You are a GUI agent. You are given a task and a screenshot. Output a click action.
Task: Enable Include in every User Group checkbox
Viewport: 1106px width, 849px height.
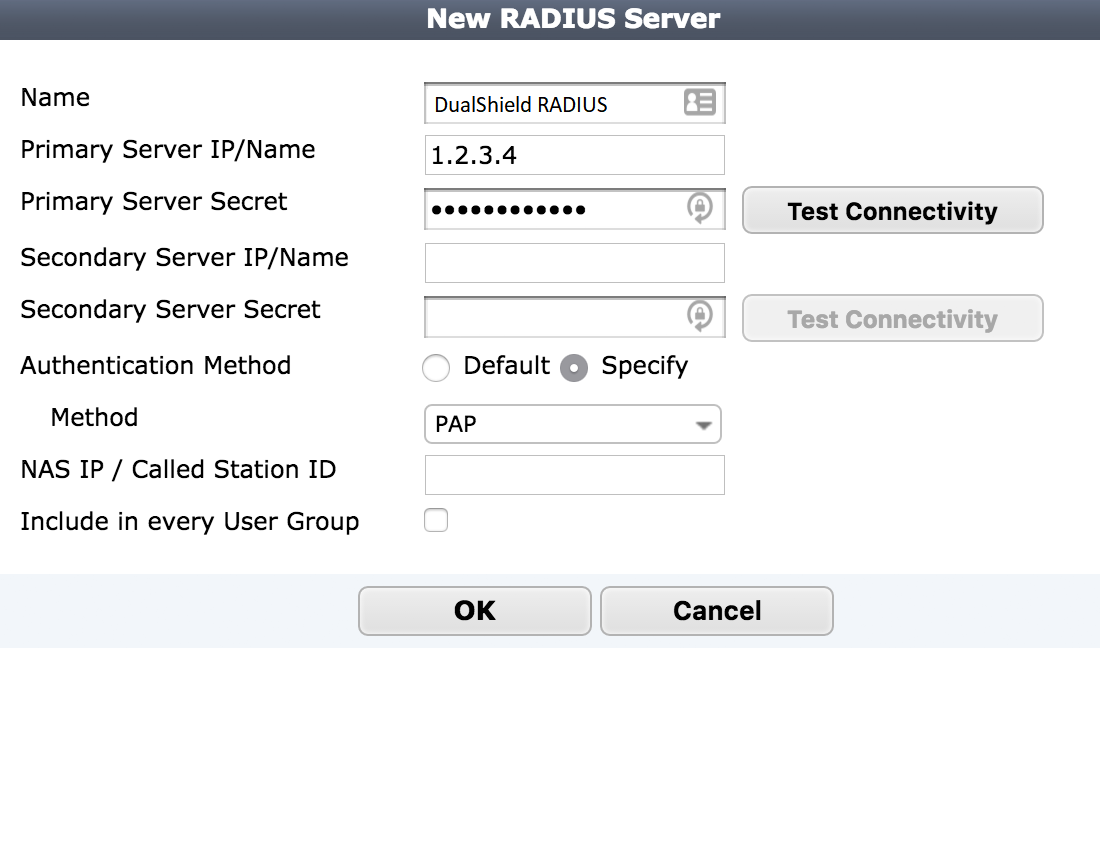pos(436,521)
